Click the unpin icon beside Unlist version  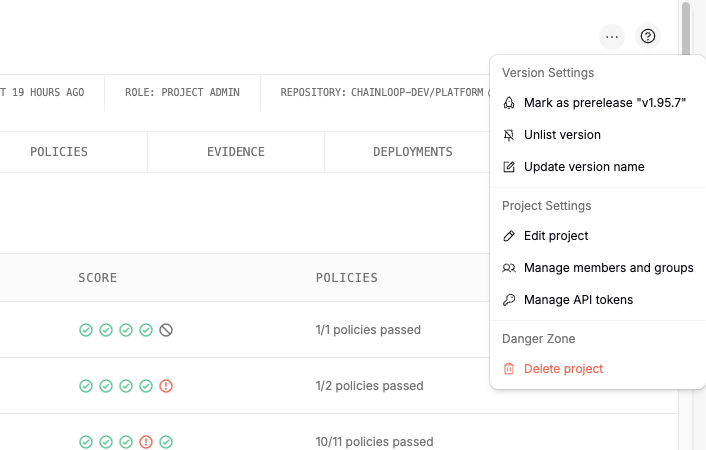pyautogui.click(x=509, y=135)
